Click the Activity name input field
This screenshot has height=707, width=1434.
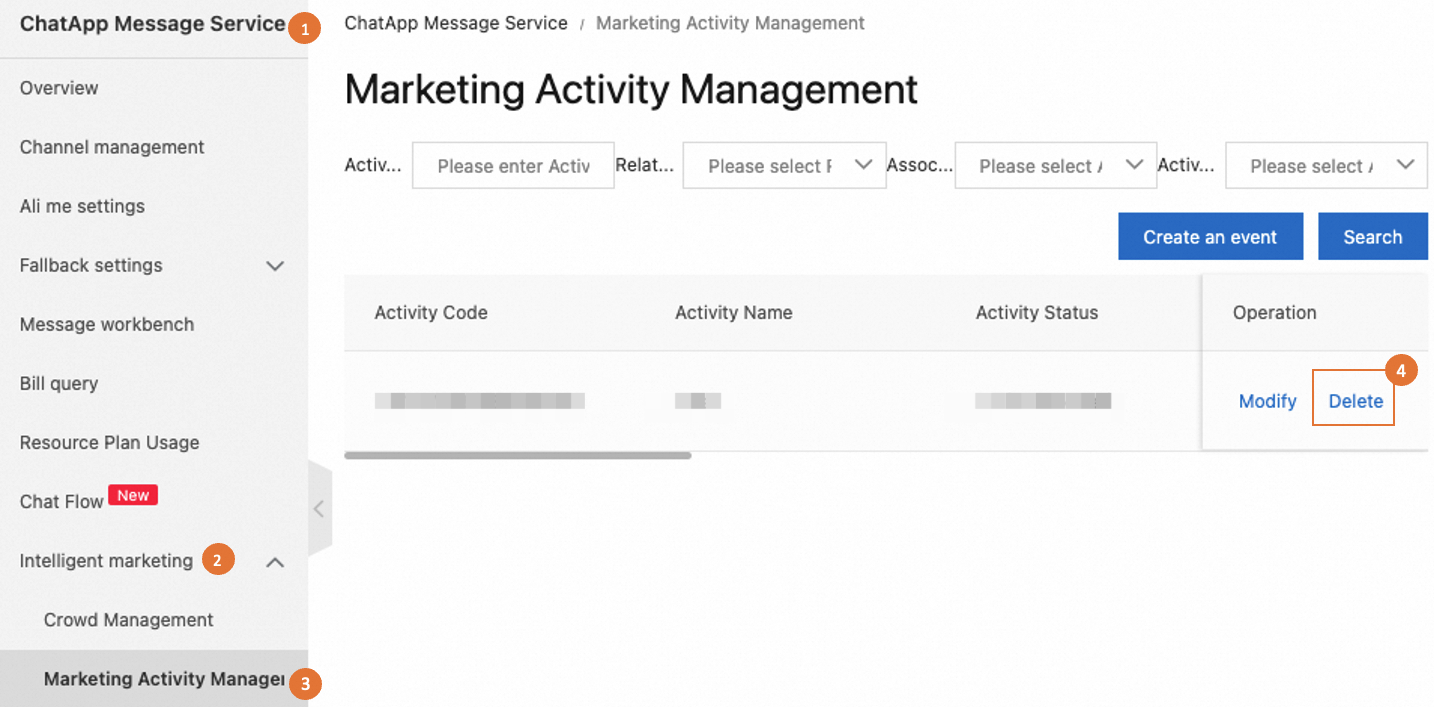coord(513,166)
